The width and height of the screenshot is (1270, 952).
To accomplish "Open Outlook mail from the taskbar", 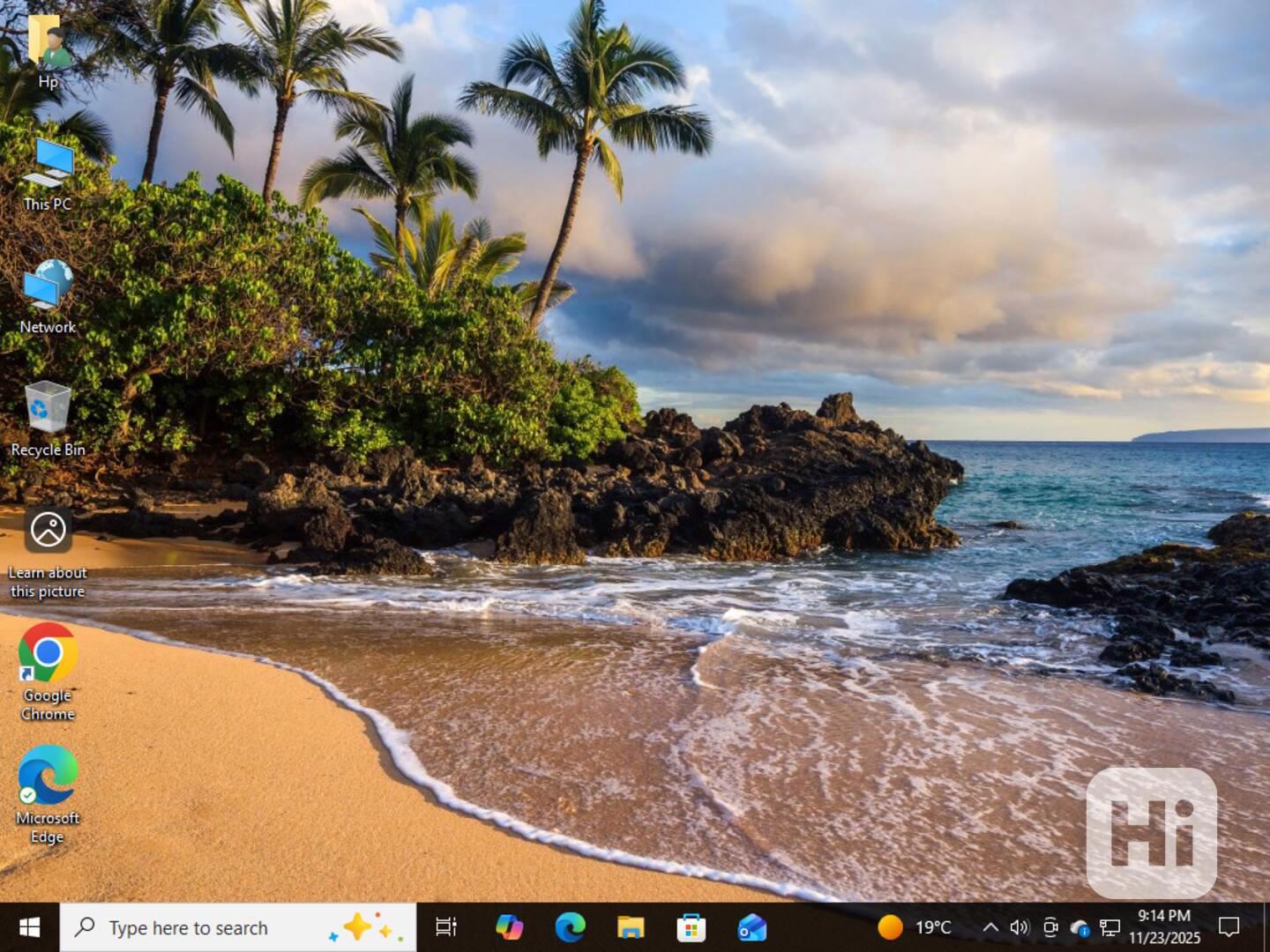I will coord(751,927).
